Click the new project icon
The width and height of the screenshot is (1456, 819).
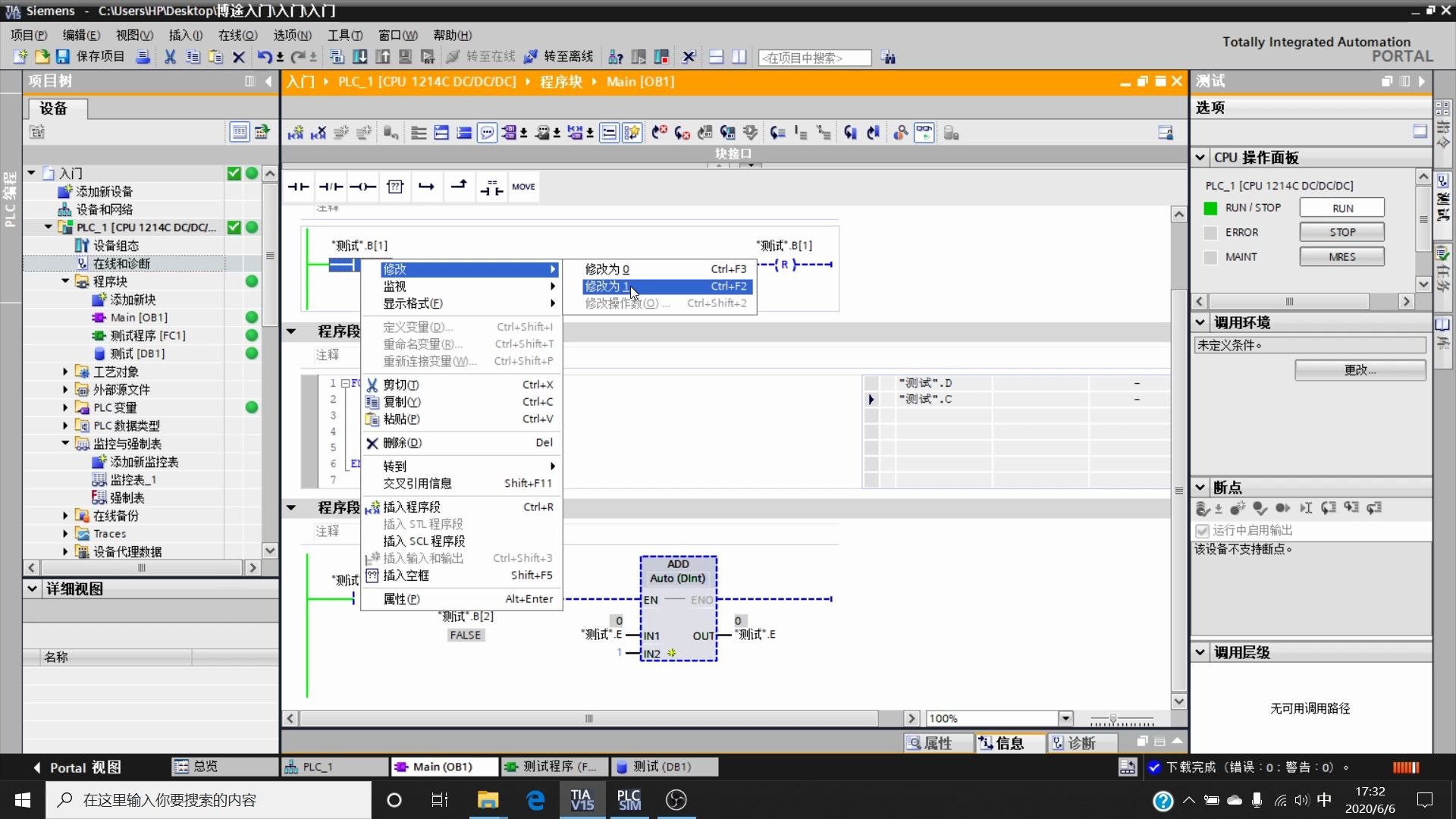(x=20, y=57)
